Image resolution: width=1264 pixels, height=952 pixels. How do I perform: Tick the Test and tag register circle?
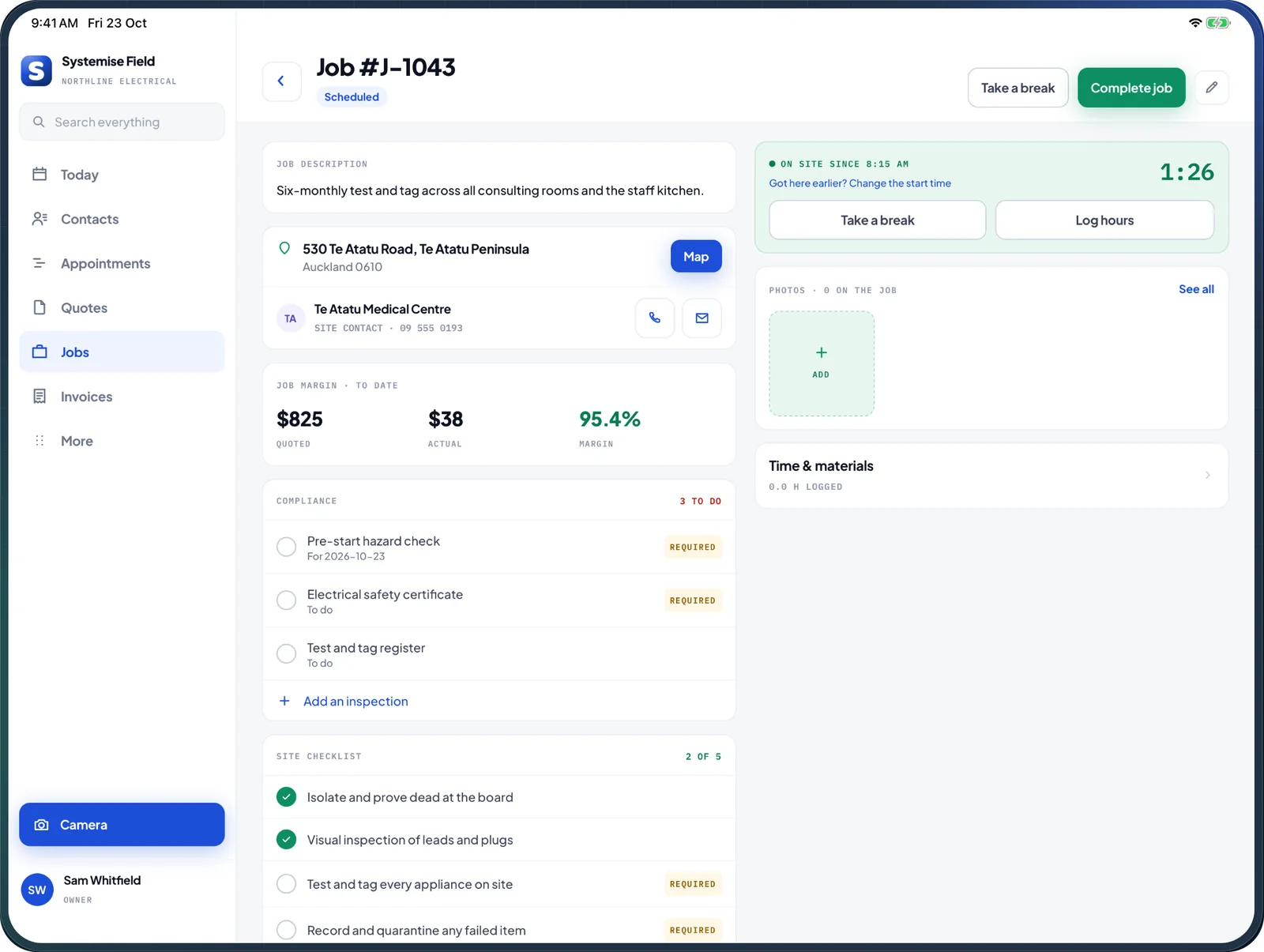click(286, 653)
